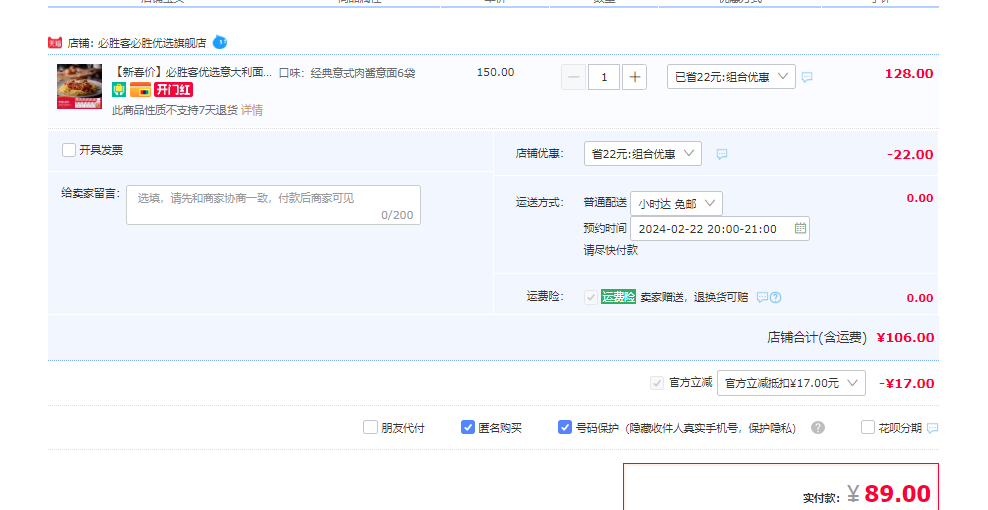988x510 pixels.
Task: Decrease quantity with the minus button
Action: click(x=573, y=77)
